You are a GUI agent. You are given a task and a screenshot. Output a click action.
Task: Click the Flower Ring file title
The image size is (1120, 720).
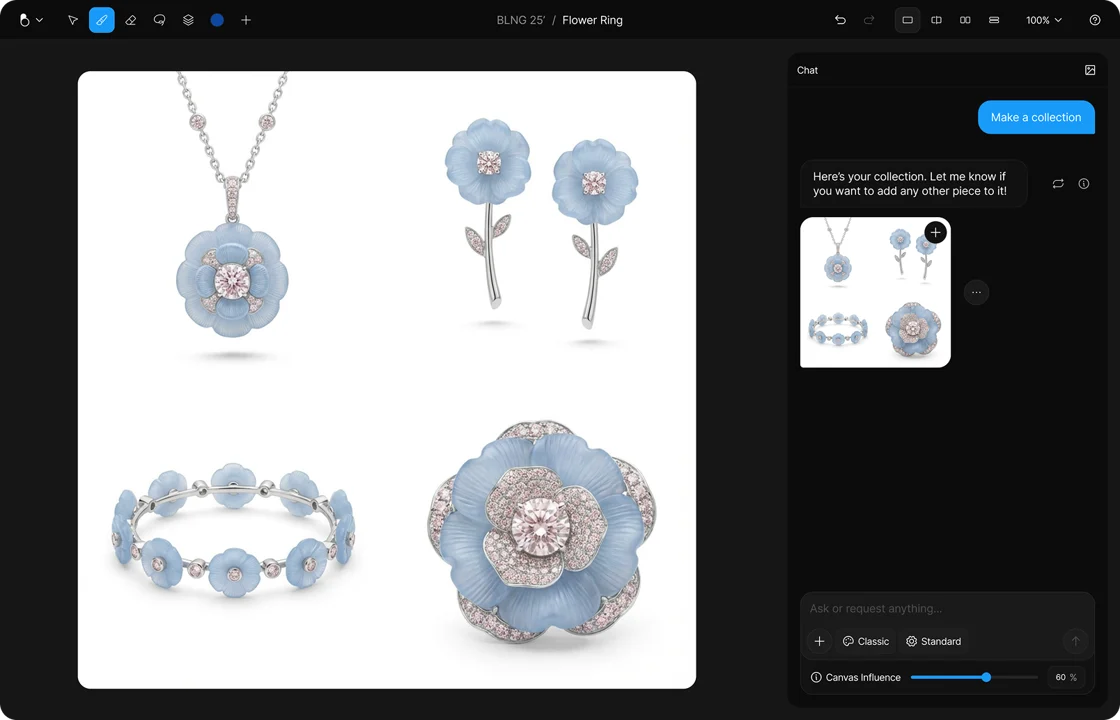(592, 20)
